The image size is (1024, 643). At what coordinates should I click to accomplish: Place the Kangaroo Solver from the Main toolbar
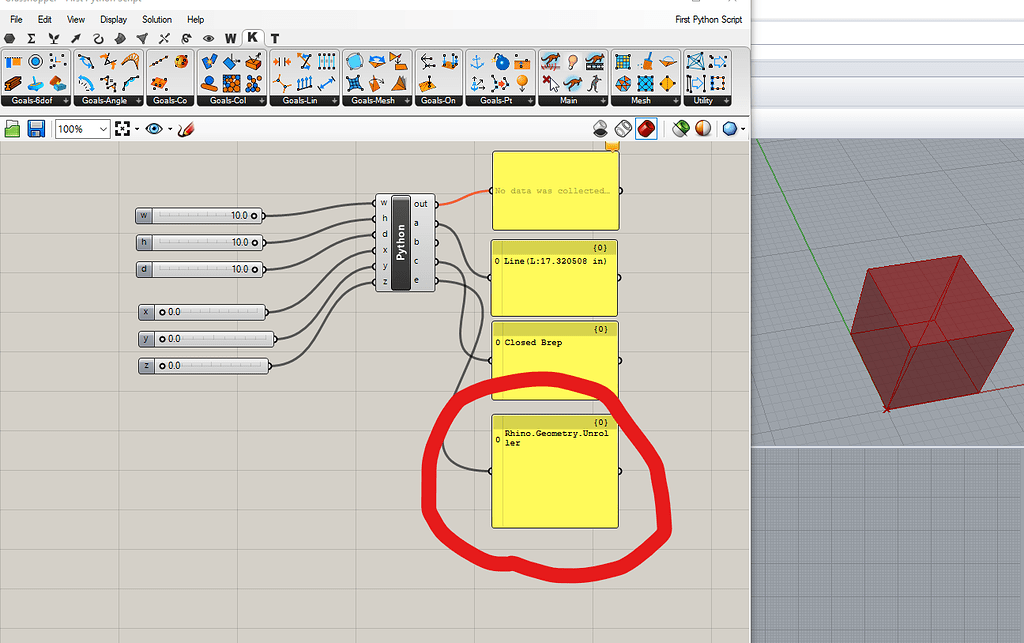pyautogui.click(x=549, y=60)
